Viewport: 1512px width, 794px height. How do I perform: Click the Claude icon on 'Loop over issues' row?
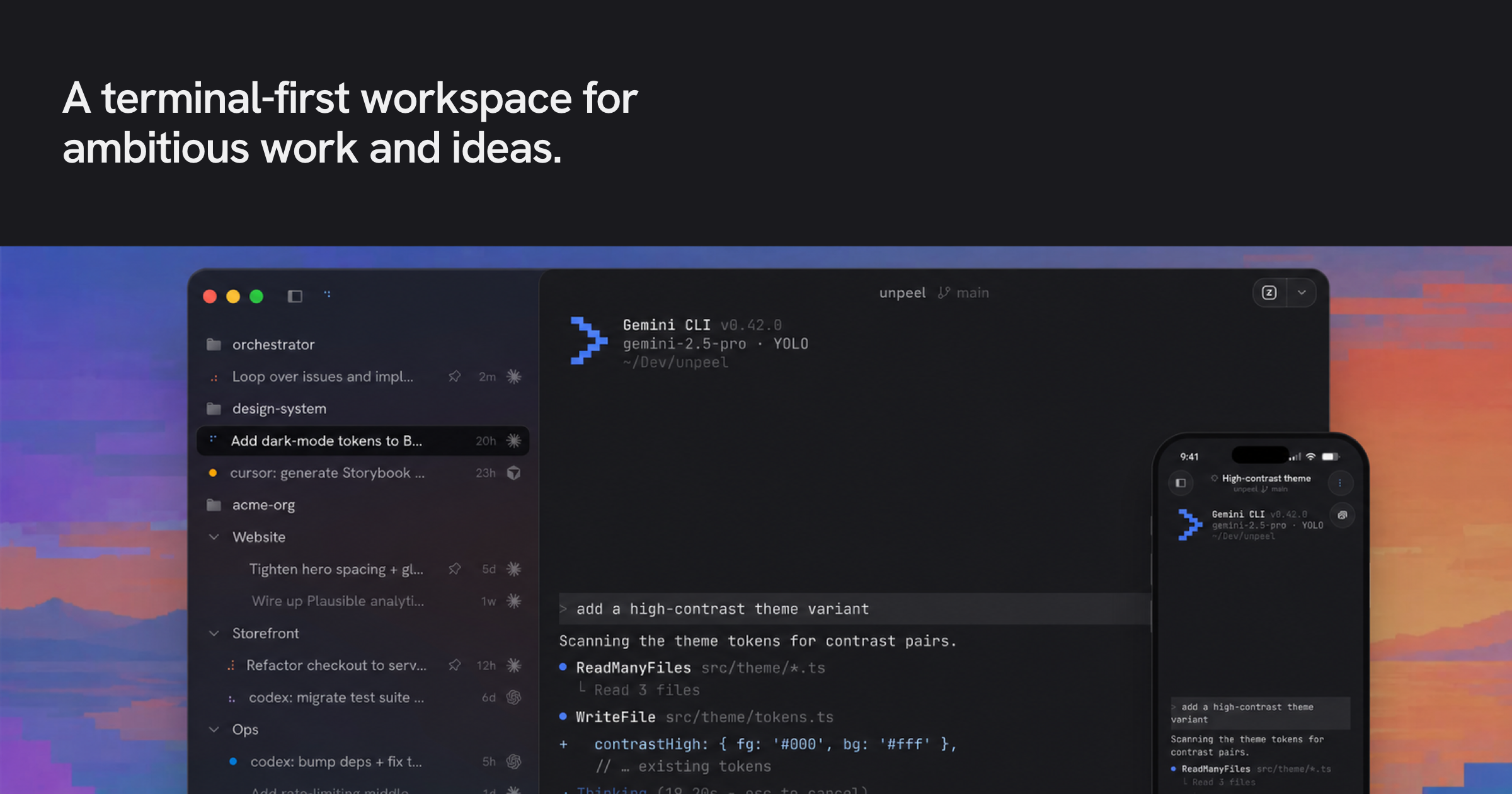(514, 376)
